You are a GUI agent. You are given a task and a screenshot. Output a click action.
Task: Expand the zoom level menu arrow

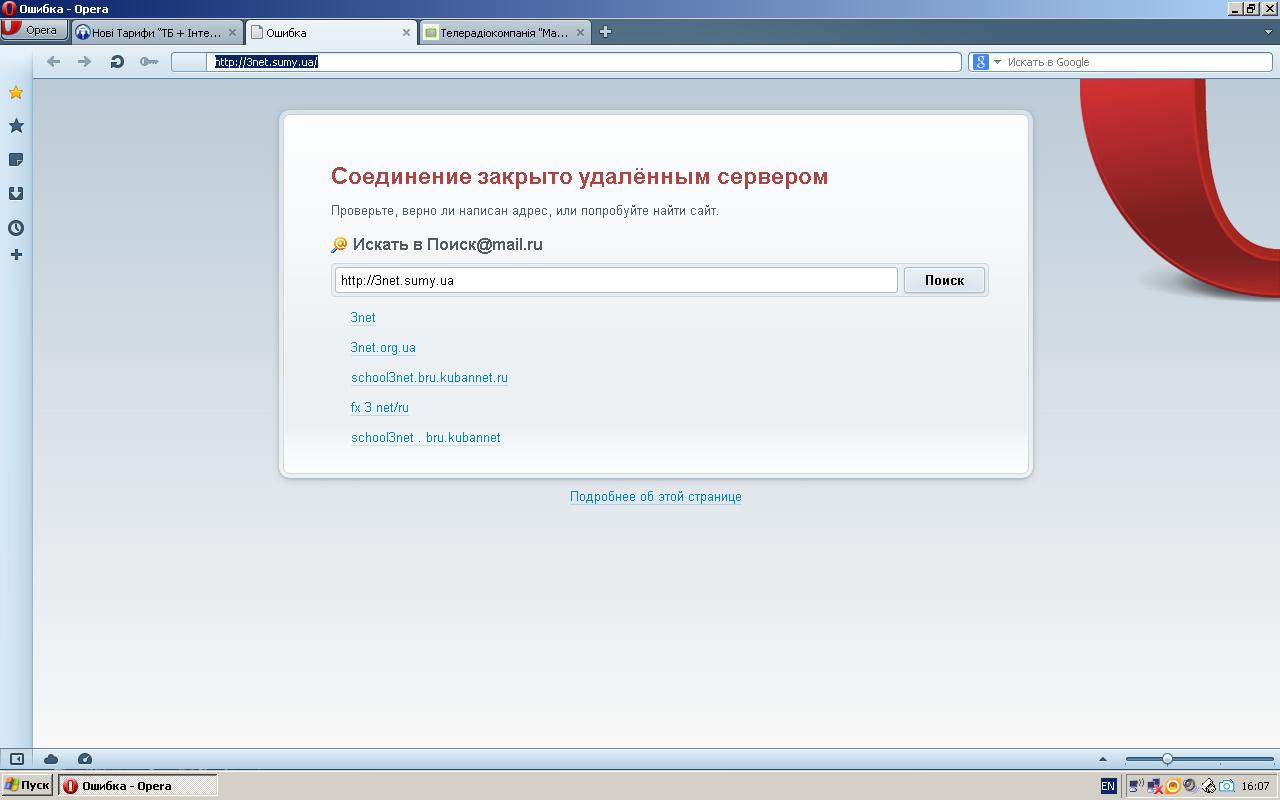pos(1103,759)
